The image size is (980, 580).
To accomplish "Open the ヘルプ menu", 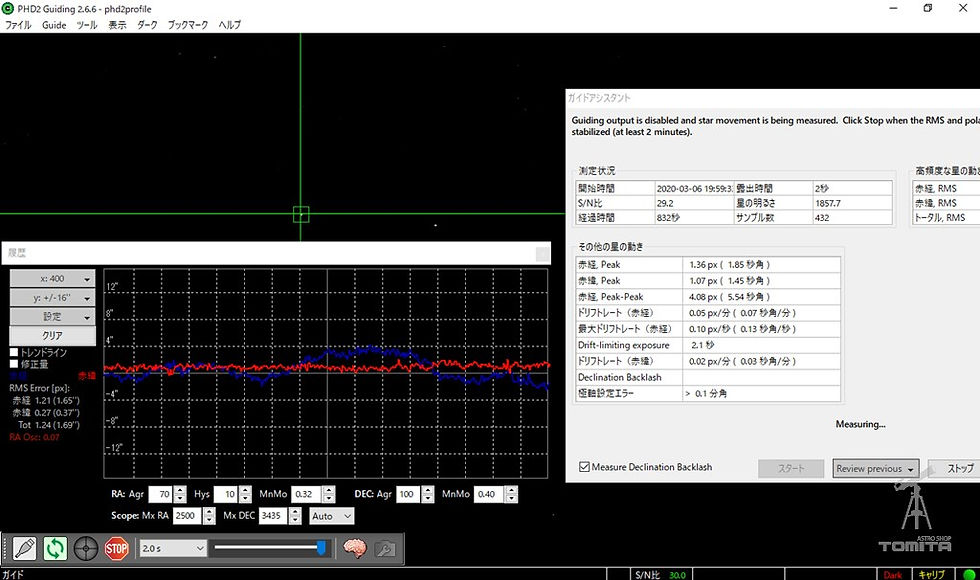I will point(229,25).
